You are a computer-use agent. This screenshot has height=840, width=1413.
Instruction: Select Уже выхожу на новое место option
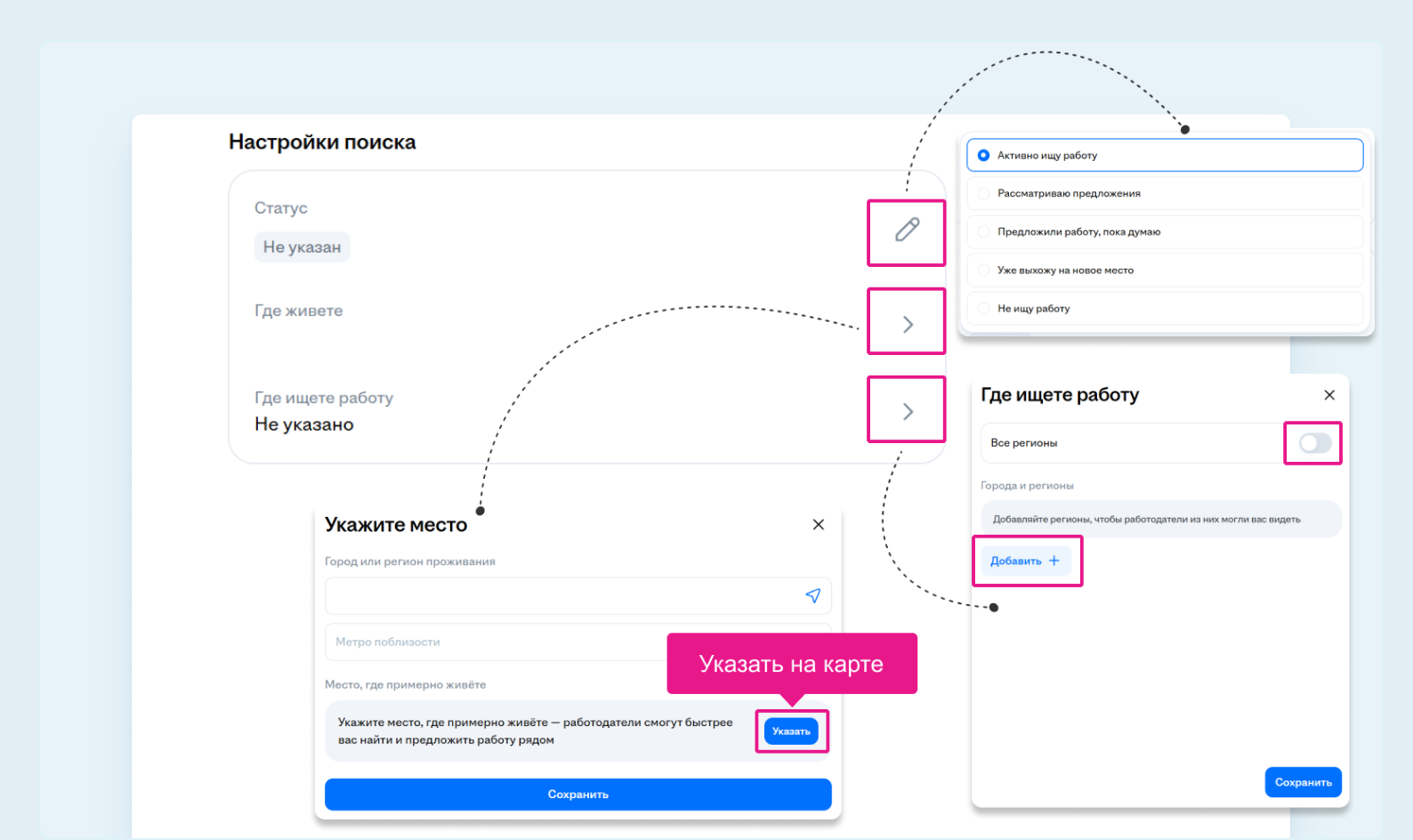coord(1165,270)
